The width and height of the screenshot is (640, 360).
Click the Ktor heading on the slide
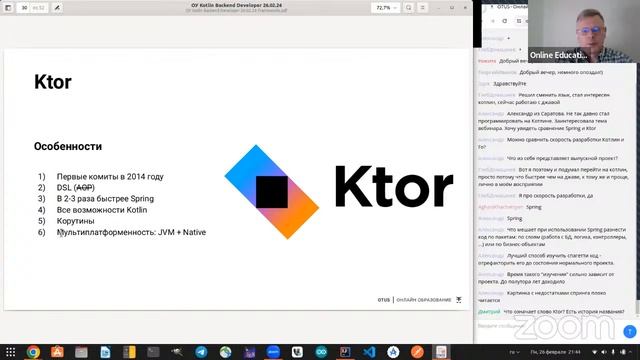pos(53,82)
